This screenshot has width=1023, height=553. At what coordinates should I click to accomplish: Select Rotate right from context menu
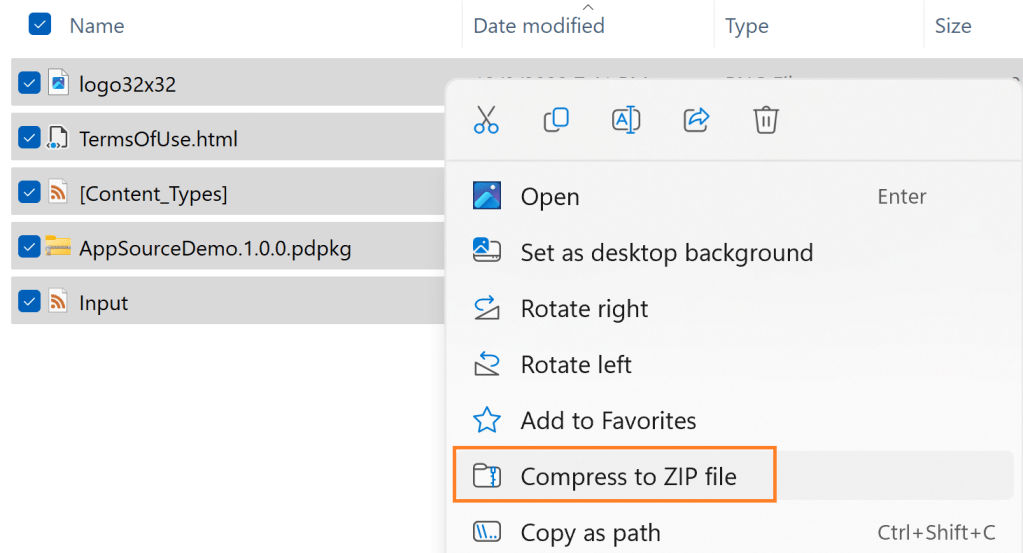[584, 309]
